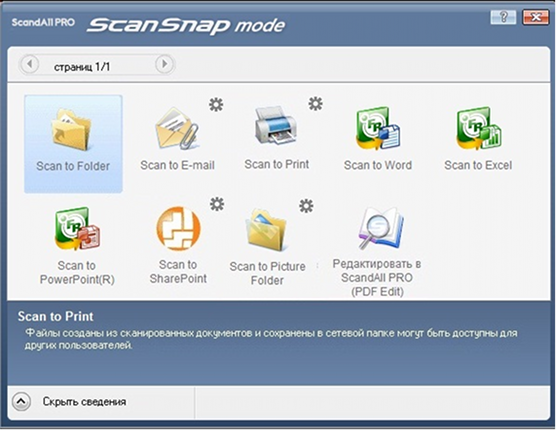Viewport: 556px width, 430px height.
Task: Open settings gear for Scan to Picture Folder
Action: (306, 206)
